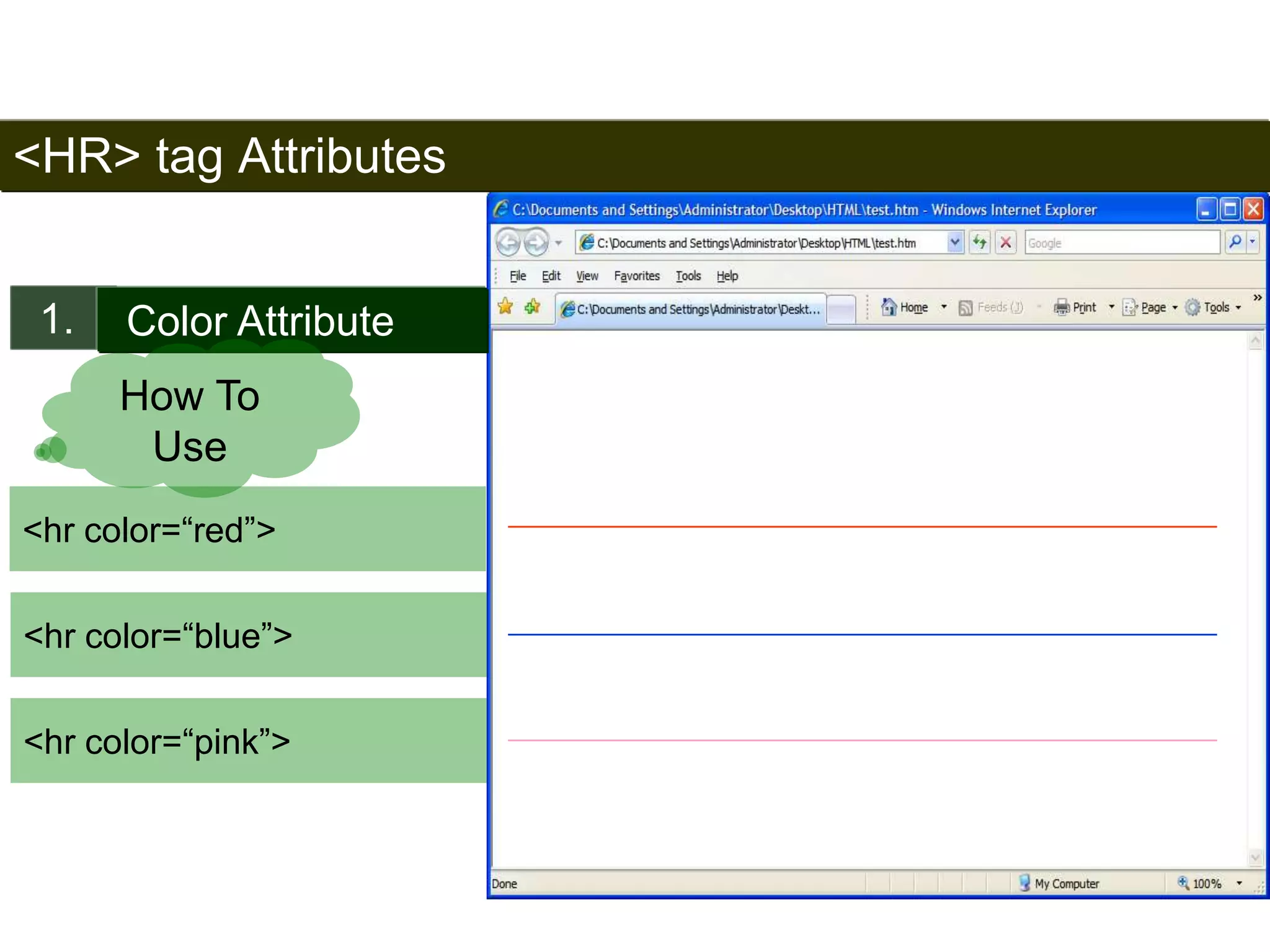The height and width of the screenshot is (952, 1270).
Task: Open recent pages dropdown next to Forward
Action: point(559,243)
